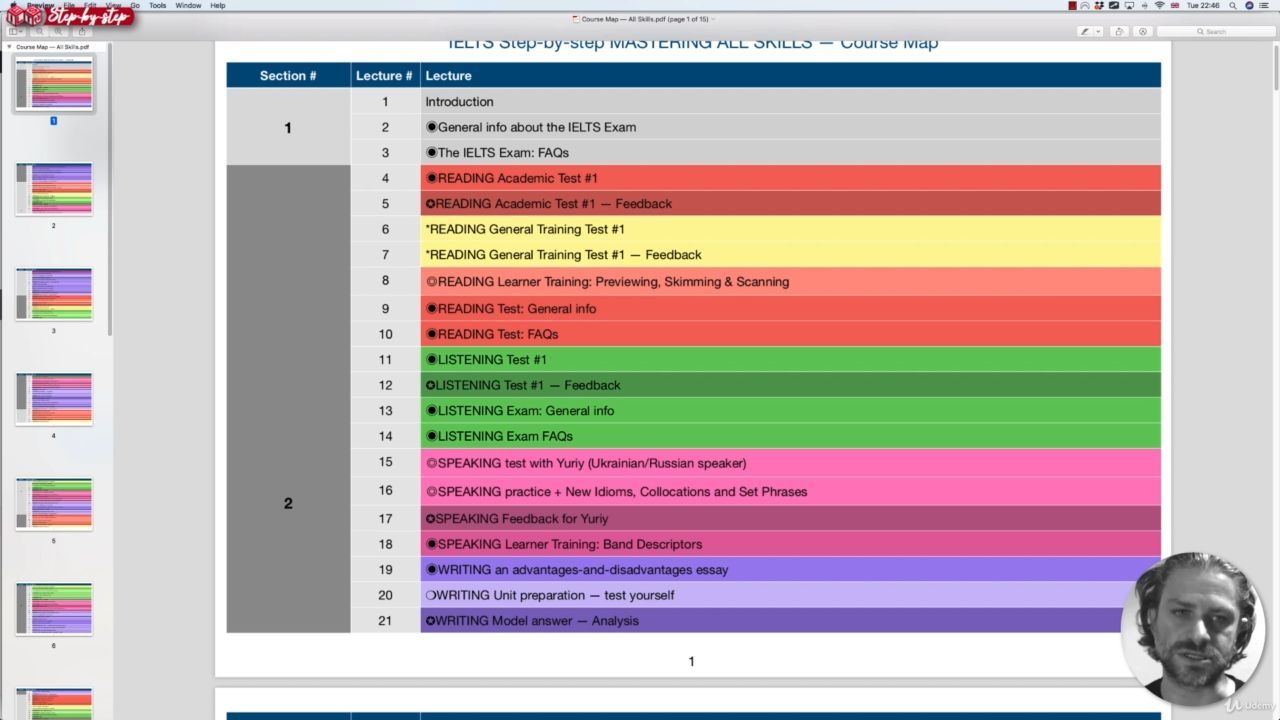Screen dimensions: 1280x720
Task: Click The IELTS Exam: FAQs row
Action: tap(791, 152)
